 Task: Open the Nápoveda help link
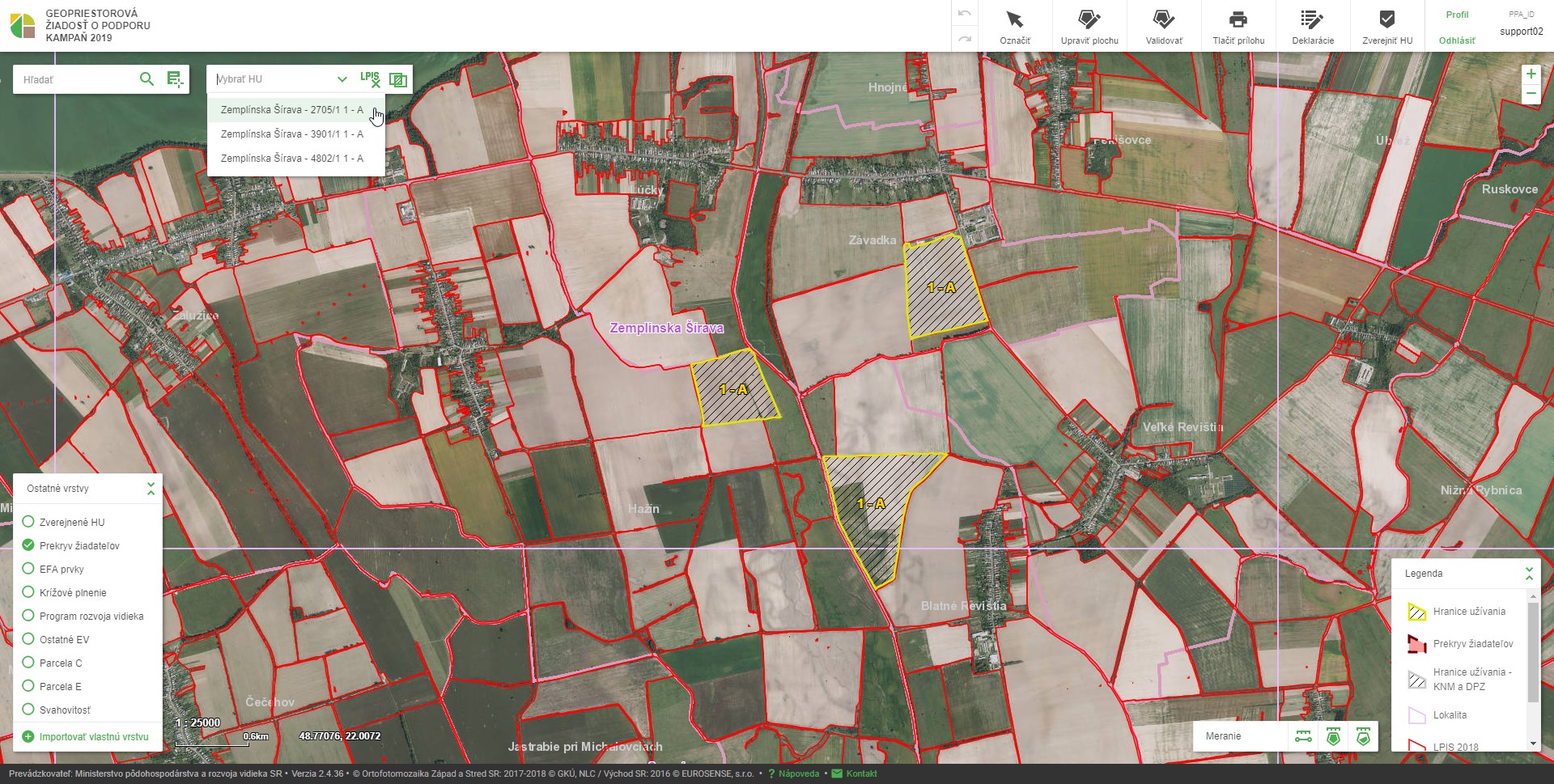click(x=794, y=774)
